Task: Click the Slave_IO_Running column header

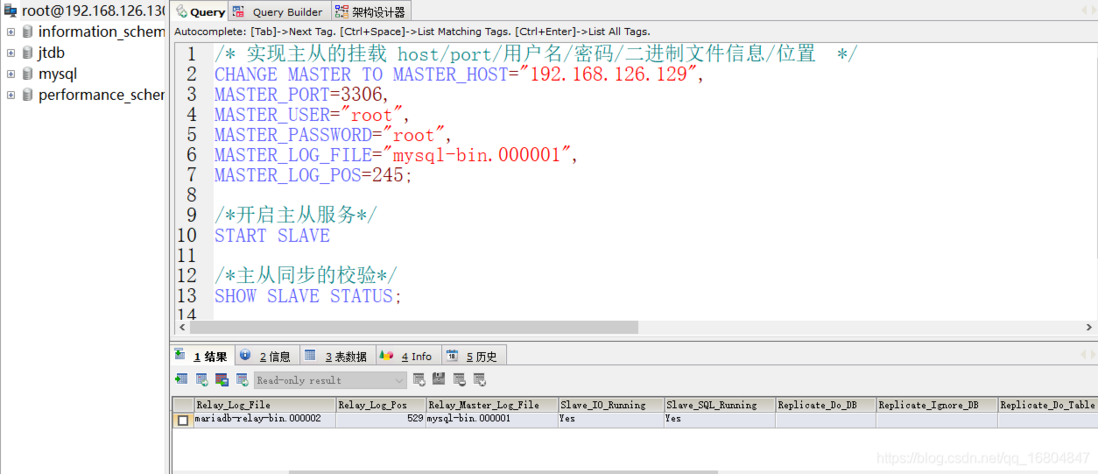Action: tap(611, 405)
